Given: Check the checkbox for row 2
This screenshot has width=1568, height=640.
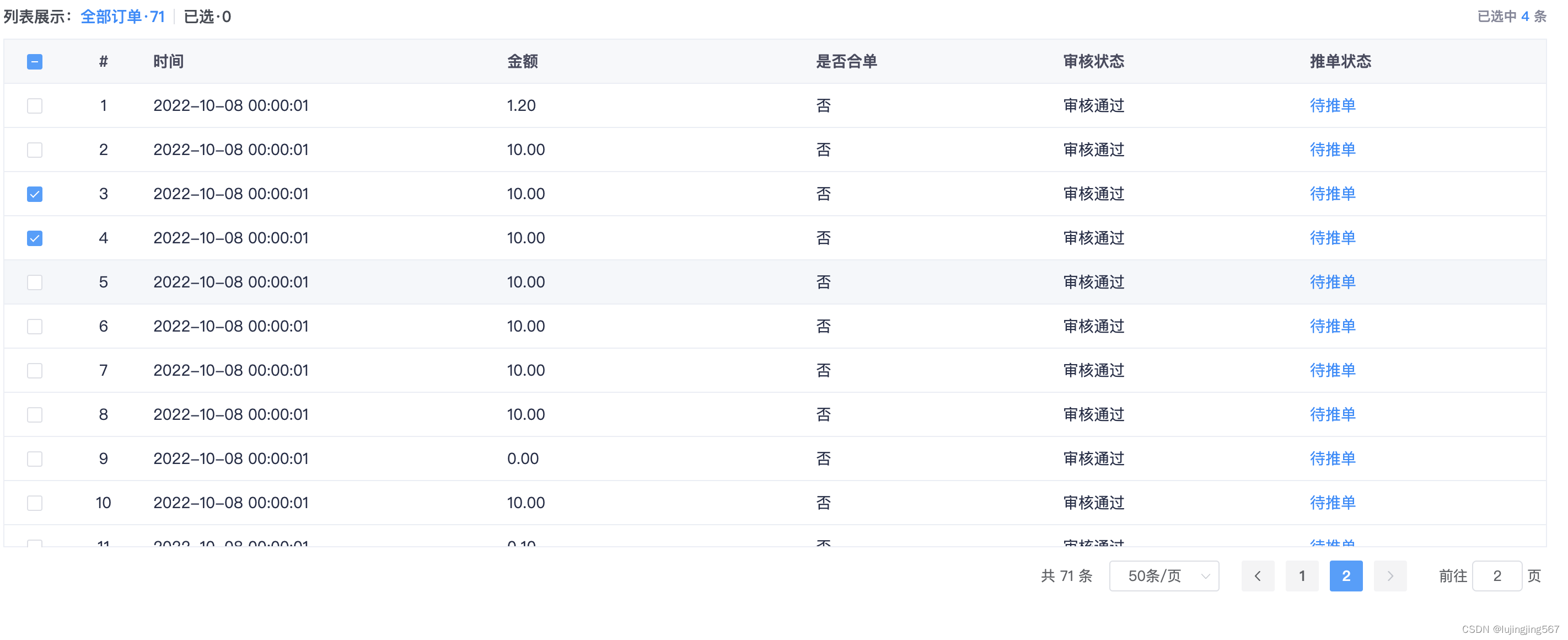Looking at the screenshot, I should (x=35, y=149).
